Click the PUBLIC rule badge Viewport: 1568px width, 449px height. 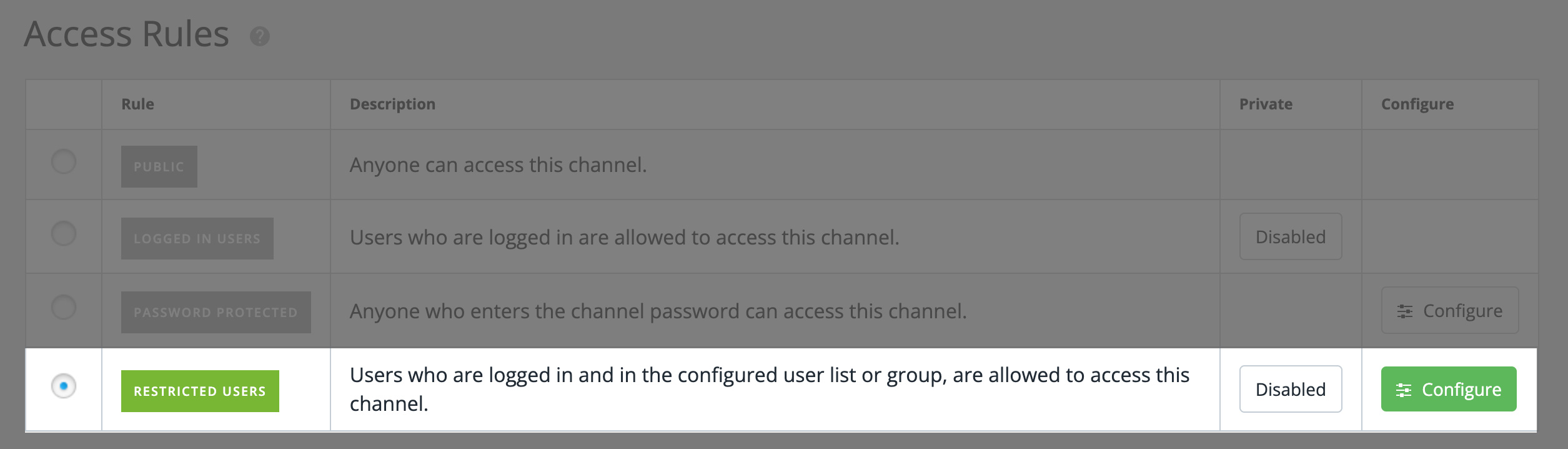pyautogui.click(x=159, y=167)
